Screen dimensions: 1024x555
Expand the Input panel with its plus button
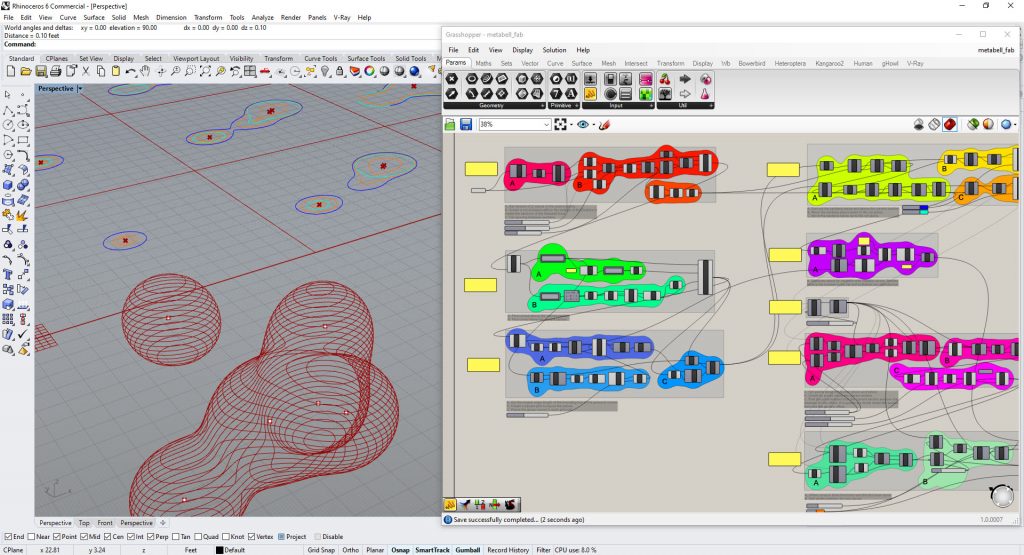point(650,106)
